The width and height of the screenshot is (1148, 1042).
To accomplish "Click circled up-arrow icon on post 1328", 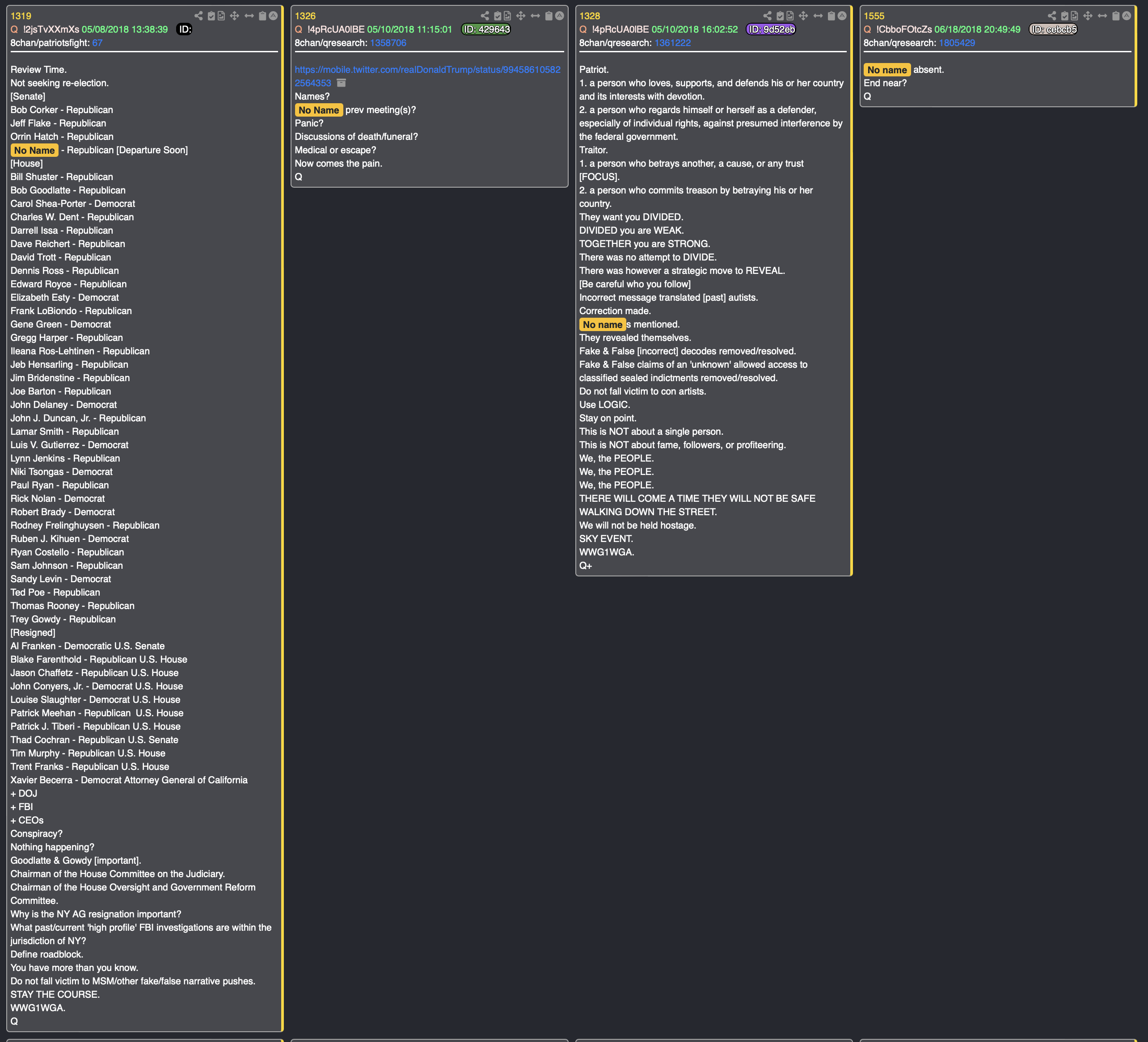I will (842, 16).
